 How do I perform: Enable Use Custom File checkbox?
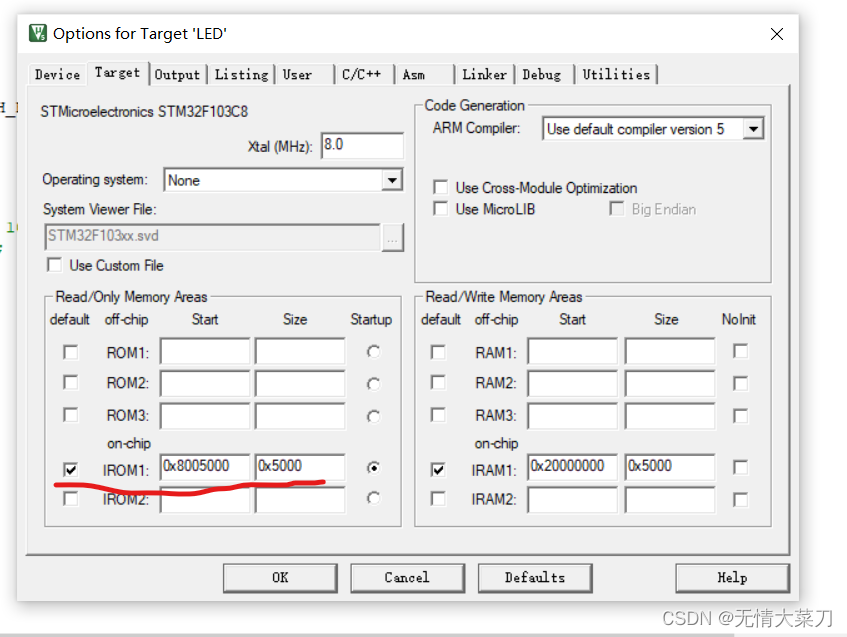[x=55, y=265]
